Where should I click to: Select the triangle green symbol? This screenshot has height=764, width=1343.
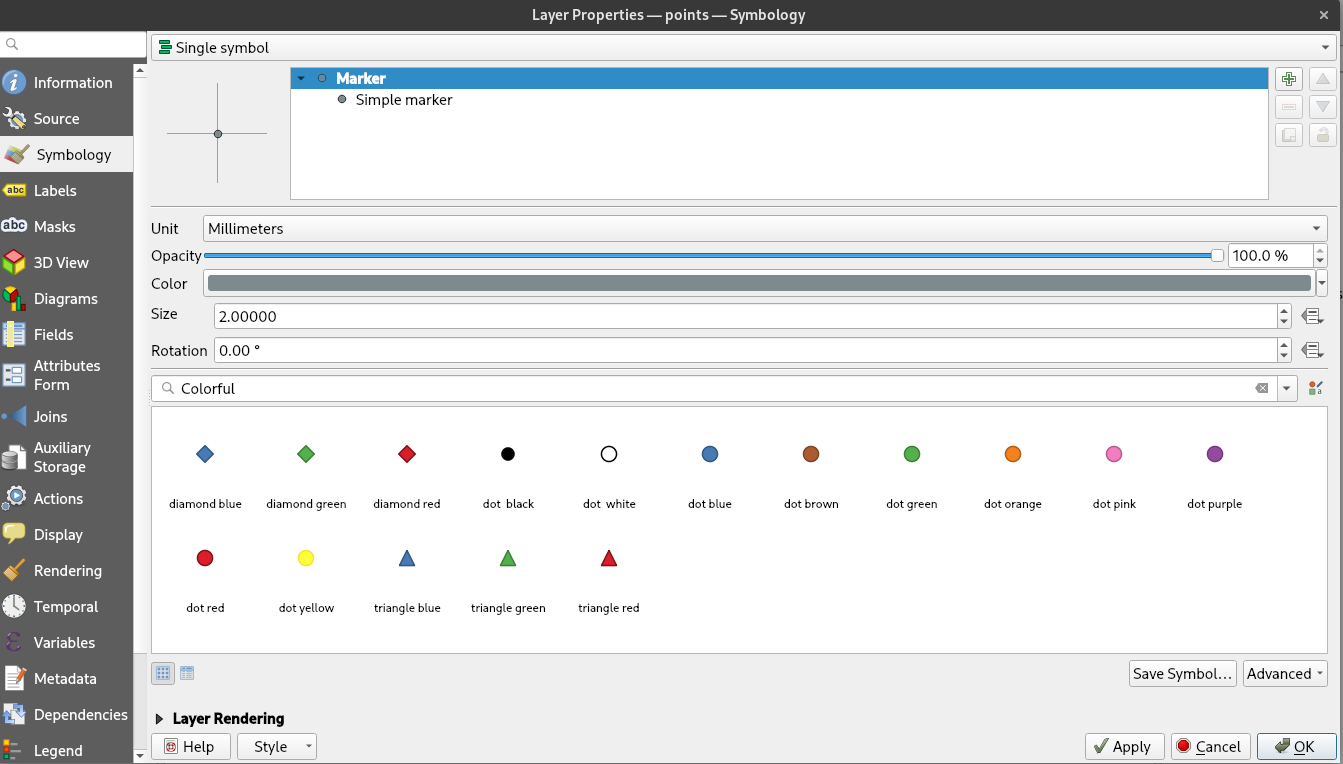[508, 559]
